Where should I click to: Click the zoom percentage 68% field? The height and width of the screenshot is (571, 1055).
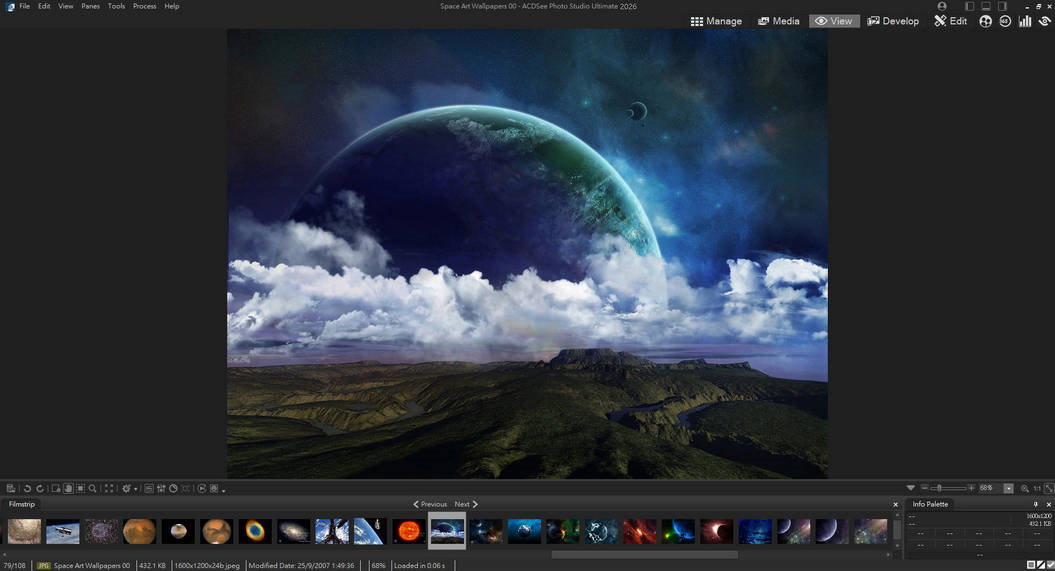pos(990,488)
